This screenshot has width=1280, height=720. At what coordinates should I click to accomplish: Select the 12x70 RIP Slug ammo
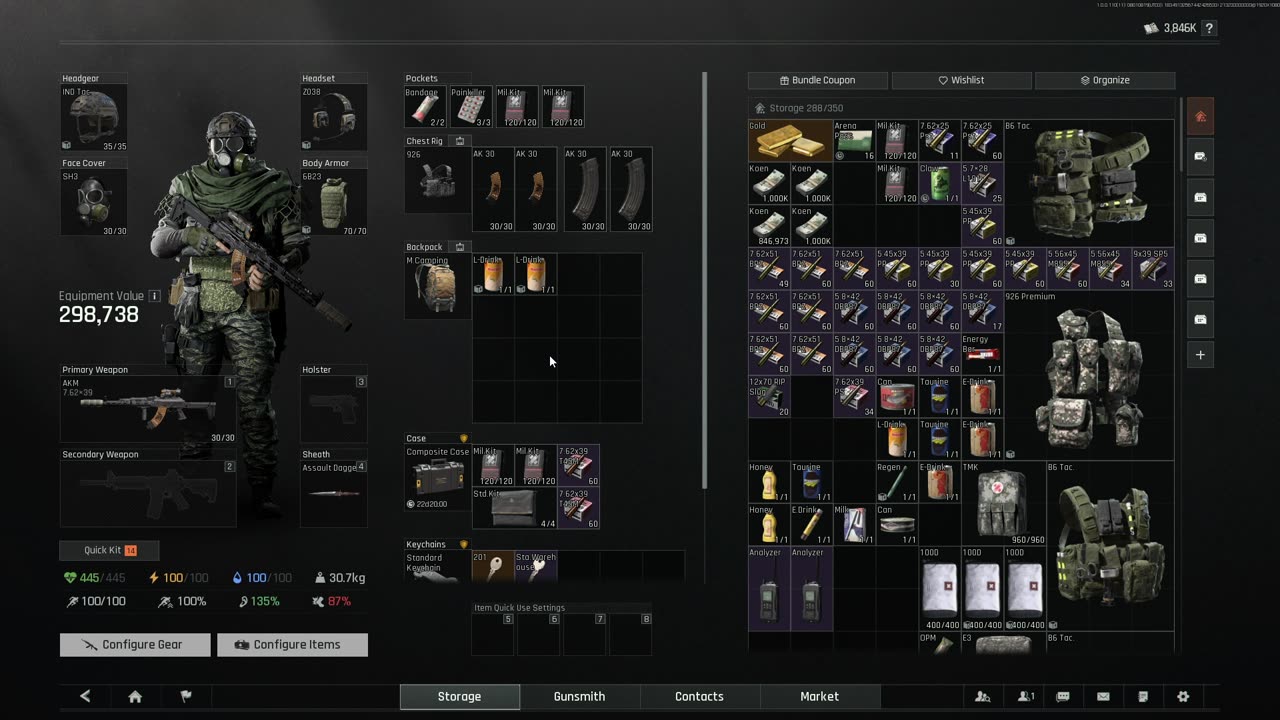pos(769,396)
